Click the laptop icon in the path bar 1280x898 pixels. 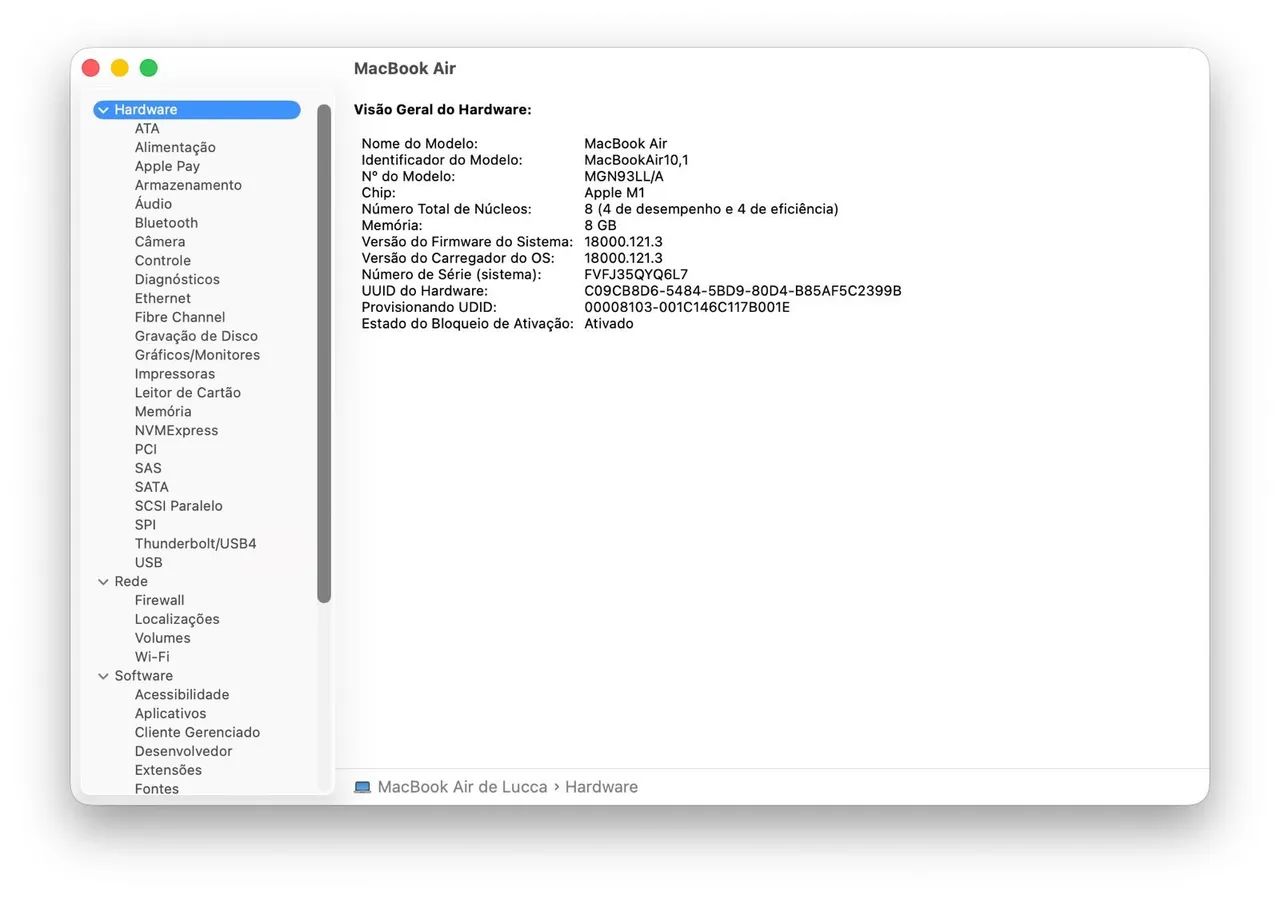click(x=362, y=787)
